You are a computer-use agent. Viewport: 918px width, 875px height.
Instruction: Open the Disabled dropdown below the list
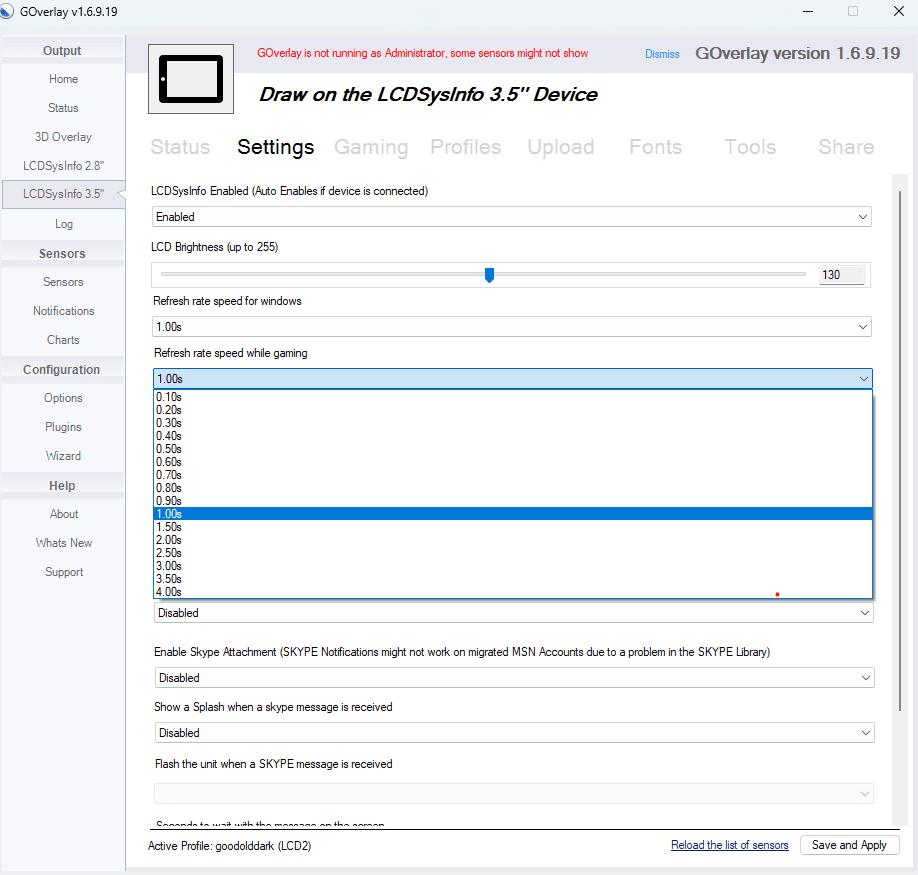pos(514,613)
